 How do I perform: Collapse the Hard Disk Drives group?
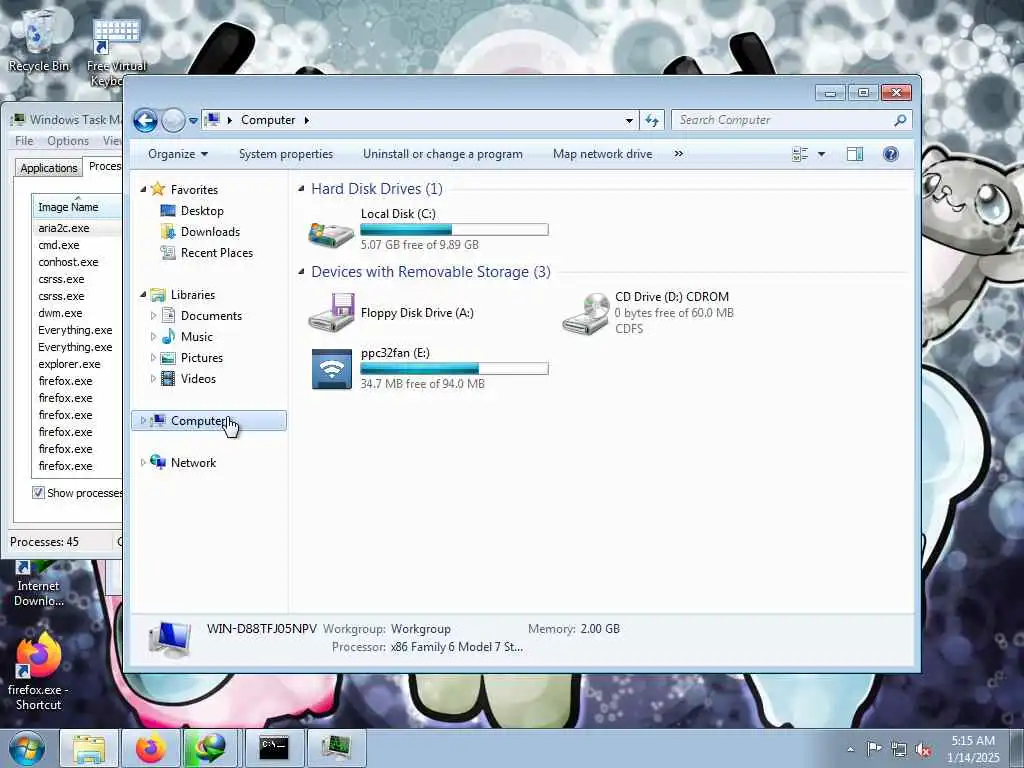click(301, 189)
